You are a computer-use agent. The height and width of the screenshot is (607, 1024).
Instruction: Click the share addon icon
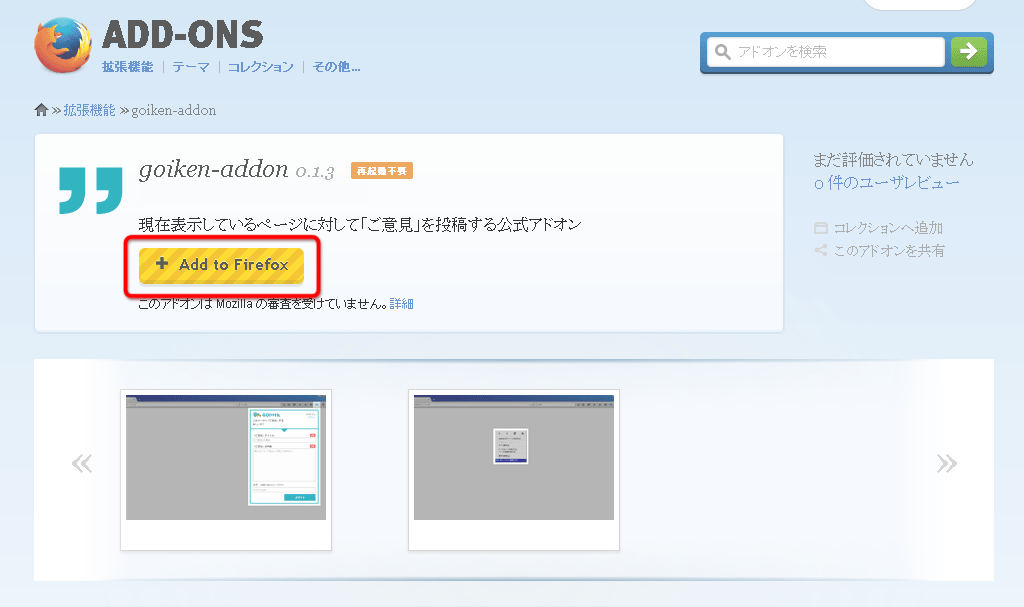coord(821,250)
